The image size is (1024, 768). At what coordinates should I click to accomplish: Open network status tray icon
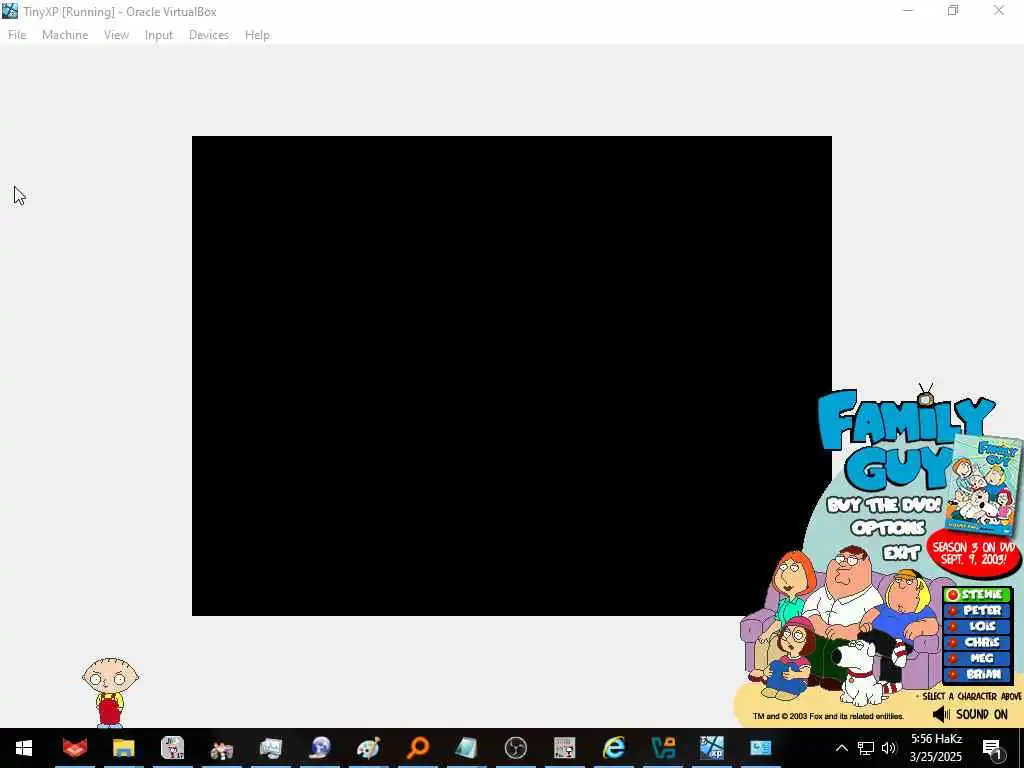click(866, 748)
